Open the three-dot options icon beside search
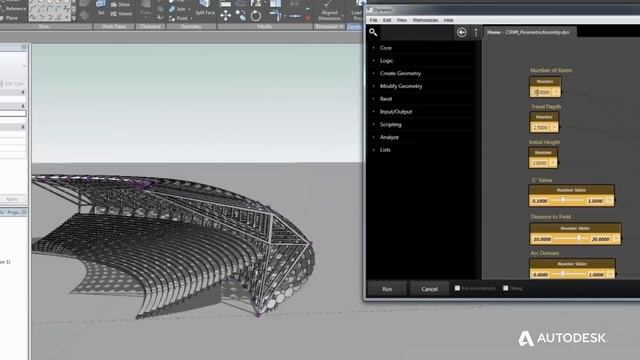The width and height of the screenshot is (640, 360). click(476, 33)
